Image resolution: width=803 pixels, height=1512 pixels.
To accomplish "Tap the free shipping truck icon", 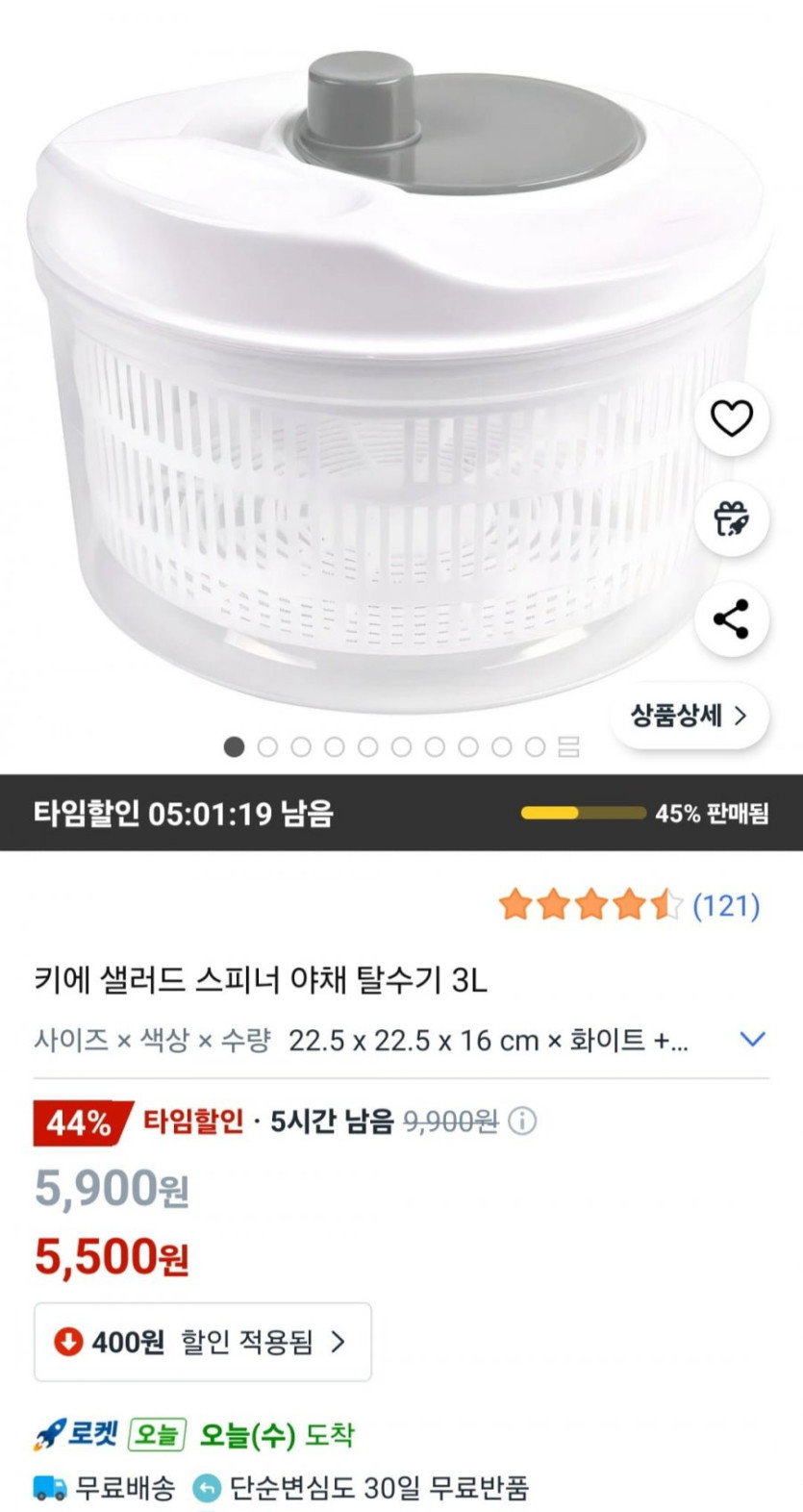I will click(50, 1488).
